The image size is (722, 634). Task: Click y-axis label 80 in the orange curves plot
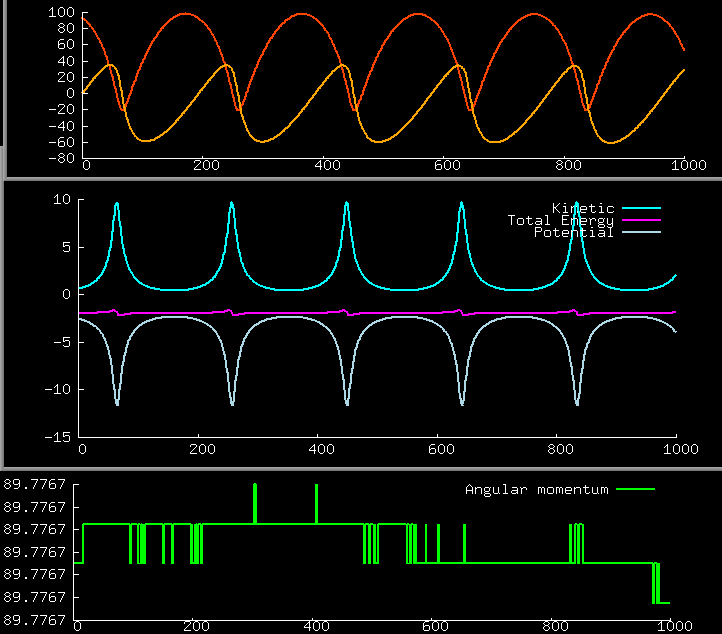[x=66, y=29]
